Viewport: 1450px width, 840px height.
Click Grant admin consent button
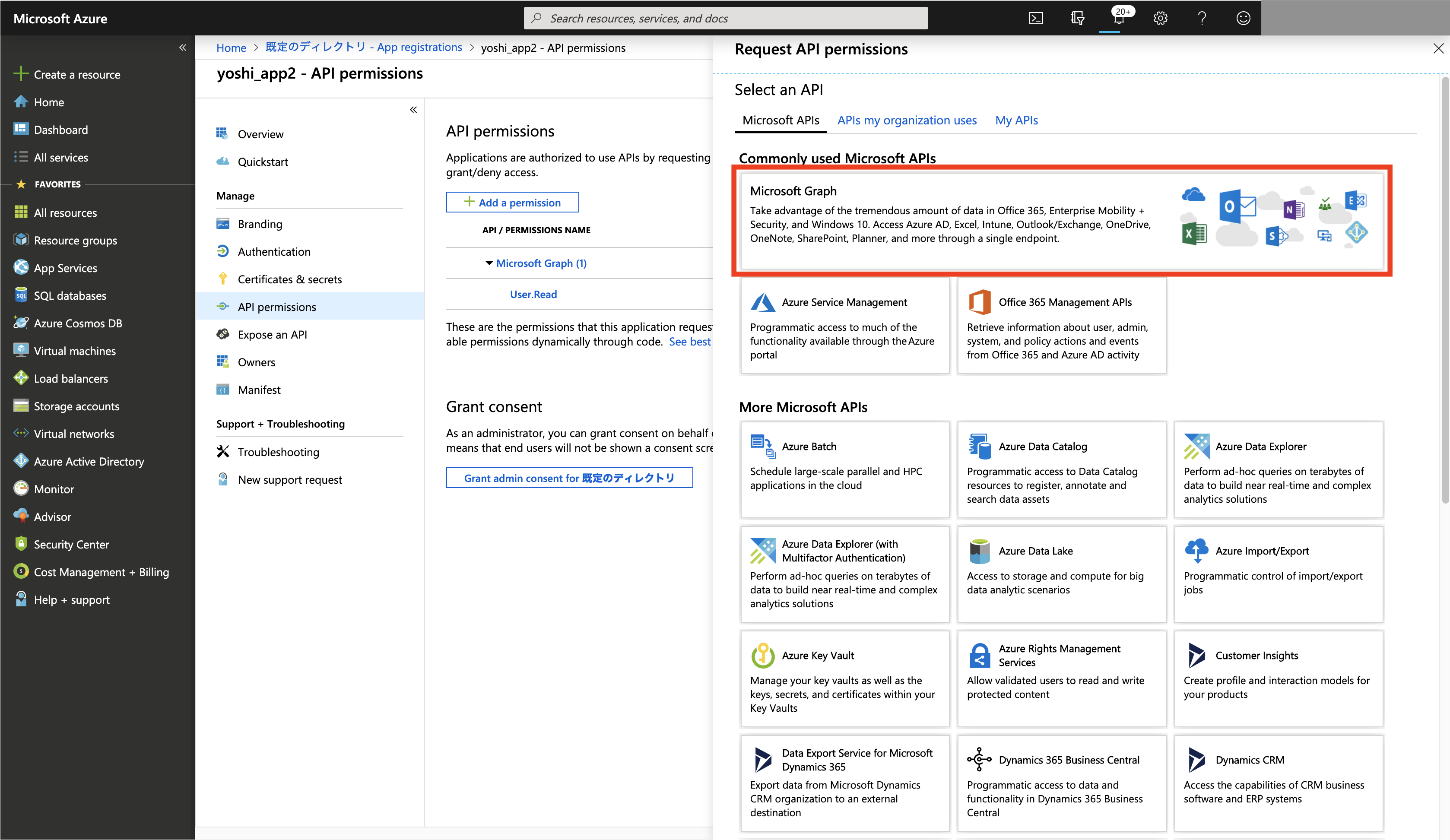(x=569, y=478)
